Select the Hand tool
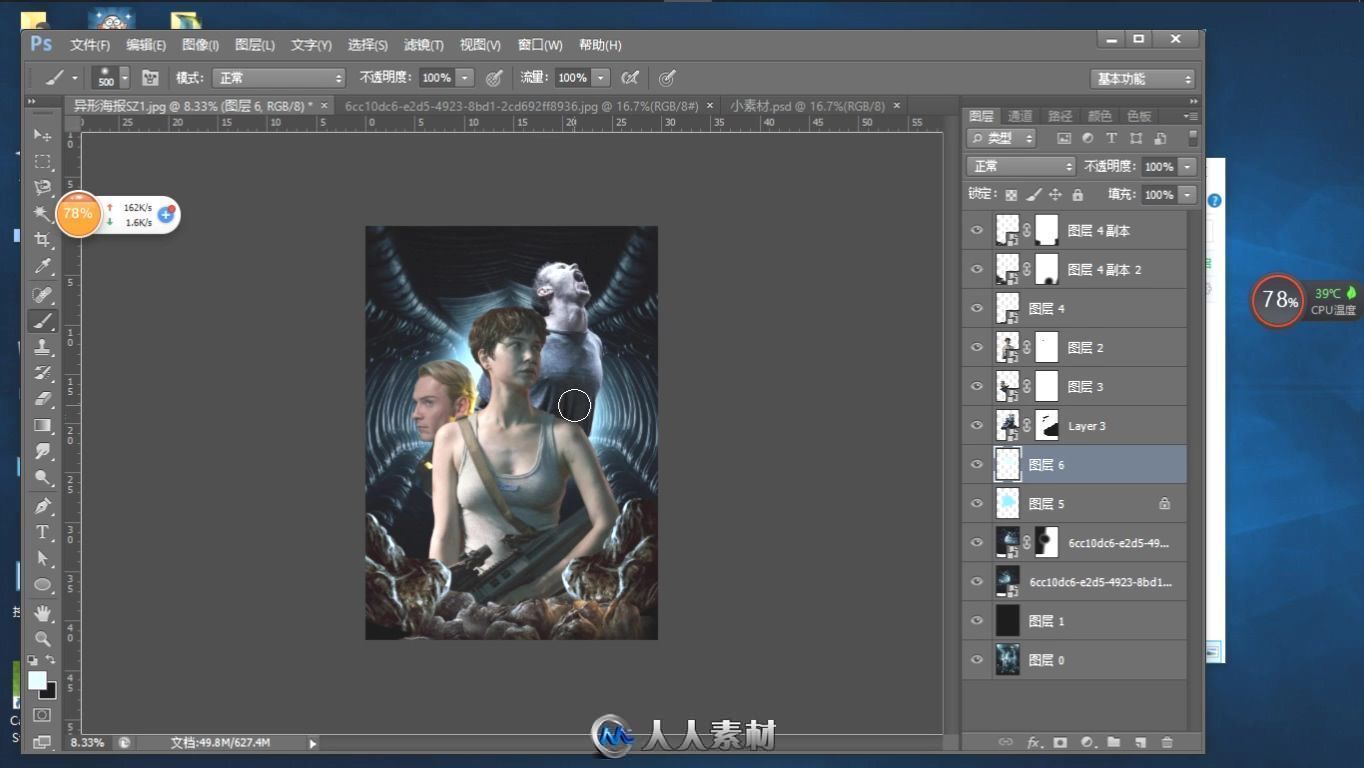 [42, 612]
